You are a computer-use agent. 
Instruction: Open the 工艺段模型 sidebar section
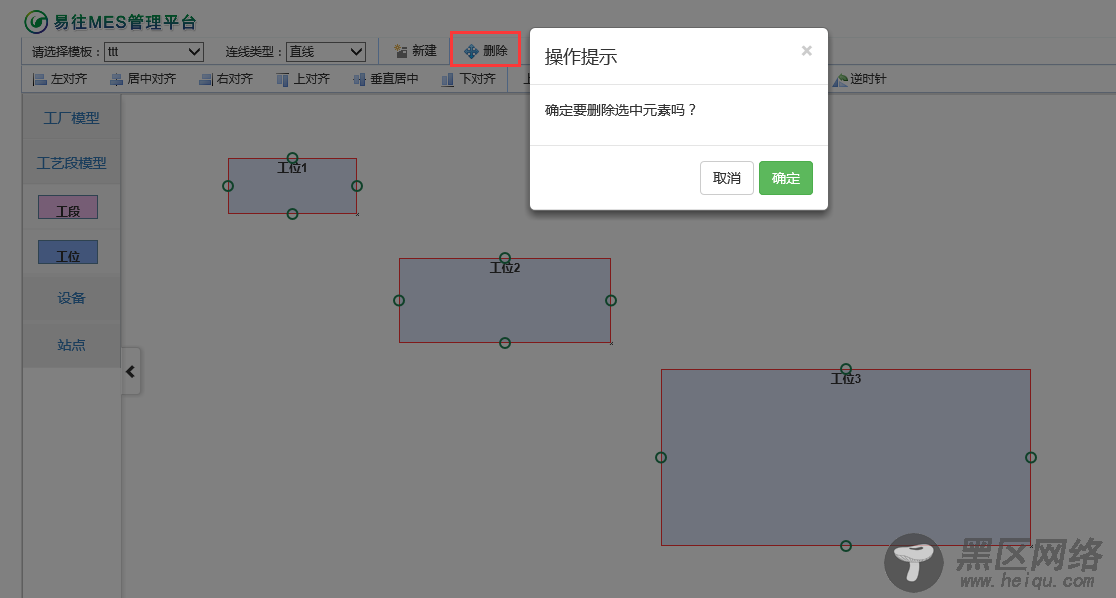click(71, 163)
